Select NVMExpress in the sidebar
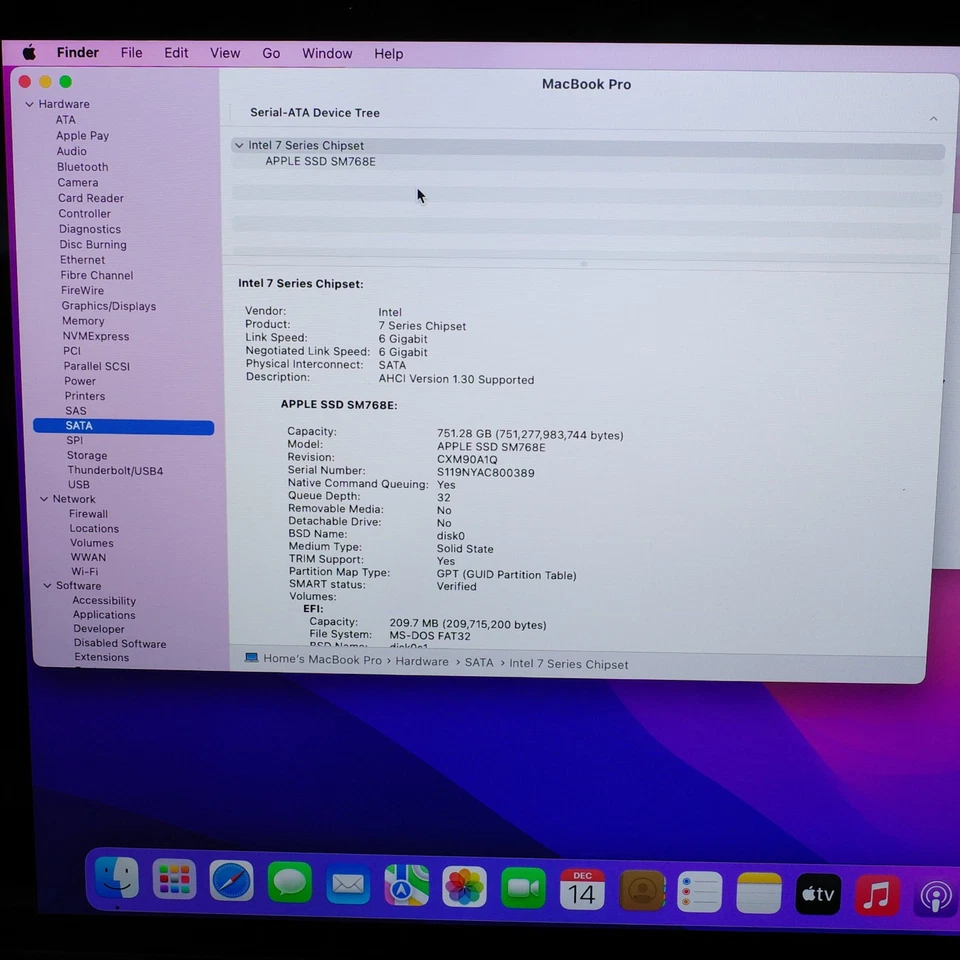Viewport: 960px width, 960px height. (x=95, y=336)
